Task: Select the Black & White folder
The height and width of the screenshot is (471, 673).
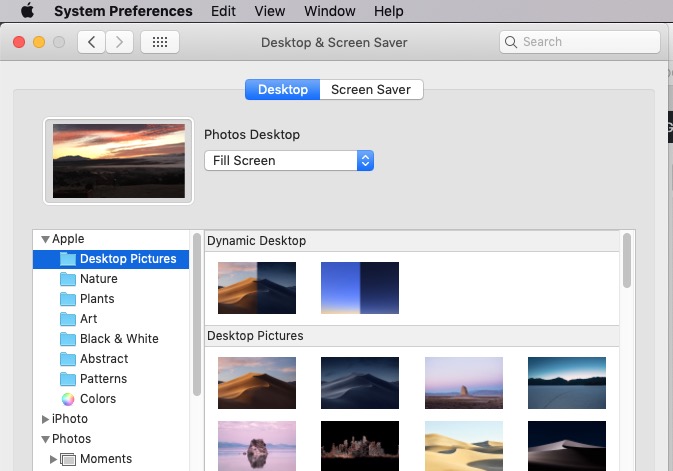Action: coord(111,339)
